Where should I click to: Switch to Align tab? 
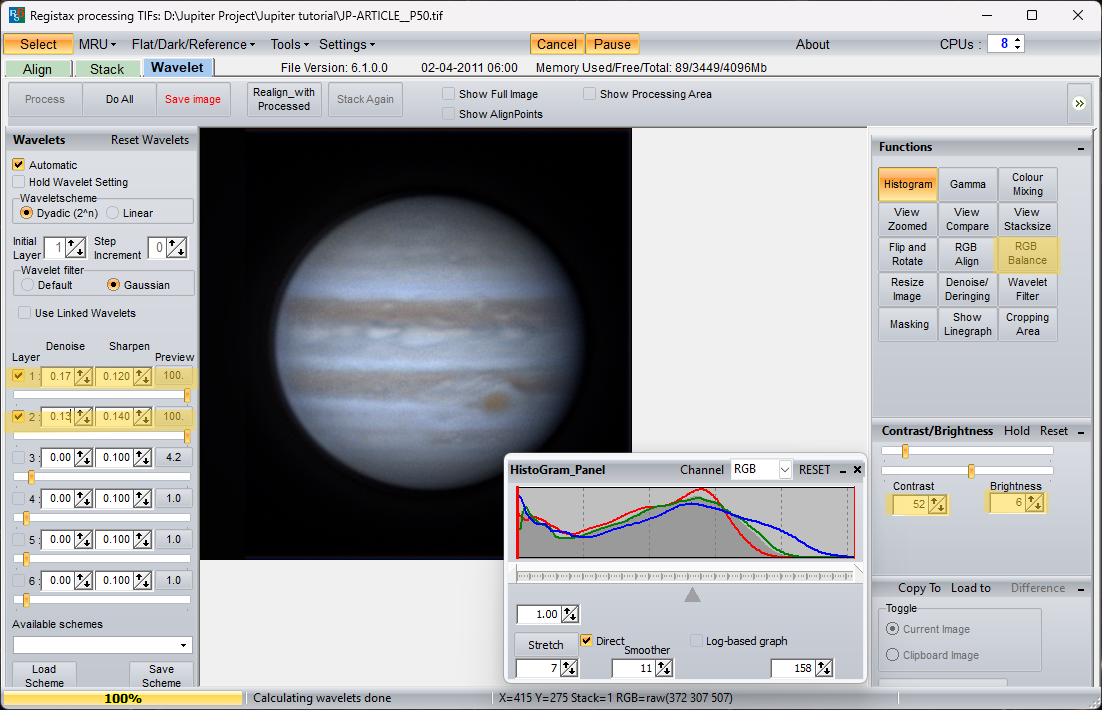38,69
